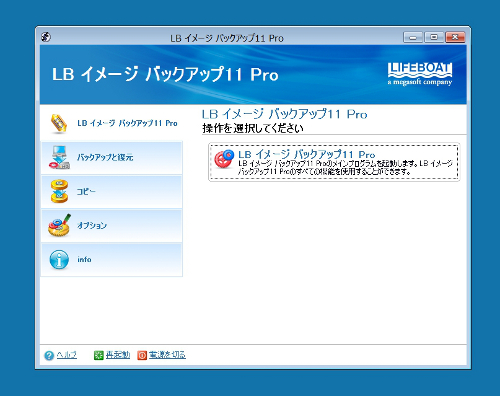Close the LB イメージ バックアップ window
500x396 pixels.
455,37
